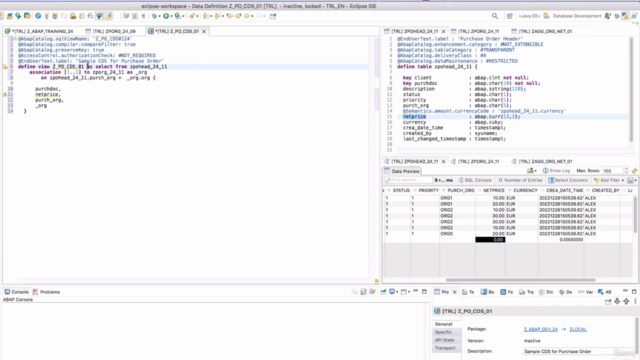Click the green Run toolbar button

pyautogui.click(x=166, y=16)
